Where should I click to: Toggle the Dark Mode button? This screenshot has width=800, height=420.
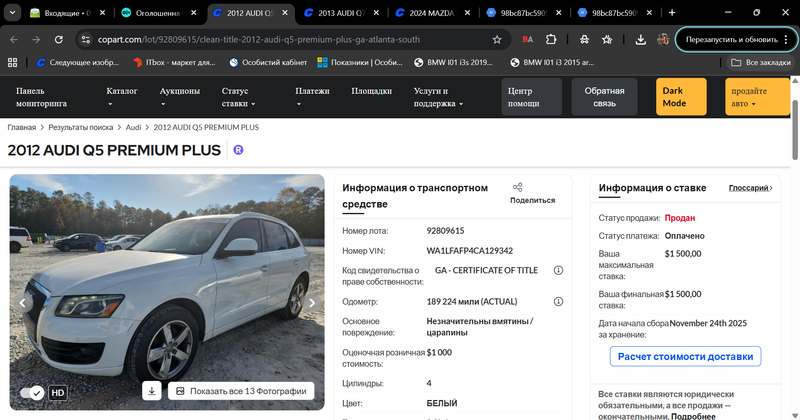coord(681,97)
